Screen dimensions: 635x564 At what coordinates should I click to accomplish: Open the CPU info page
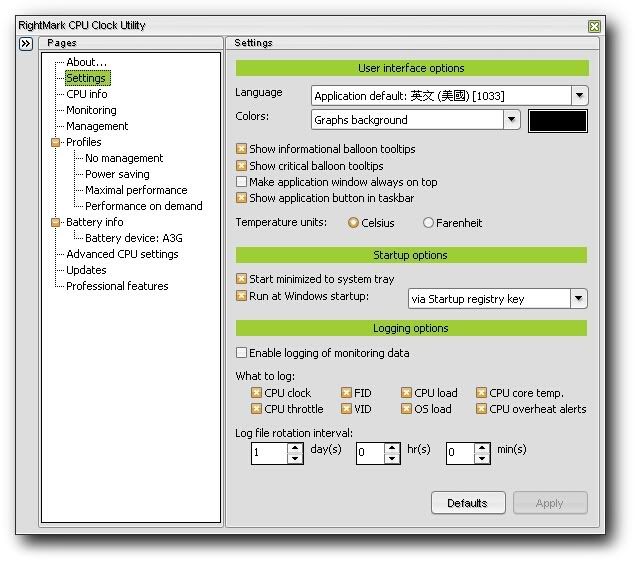(87, 94)
